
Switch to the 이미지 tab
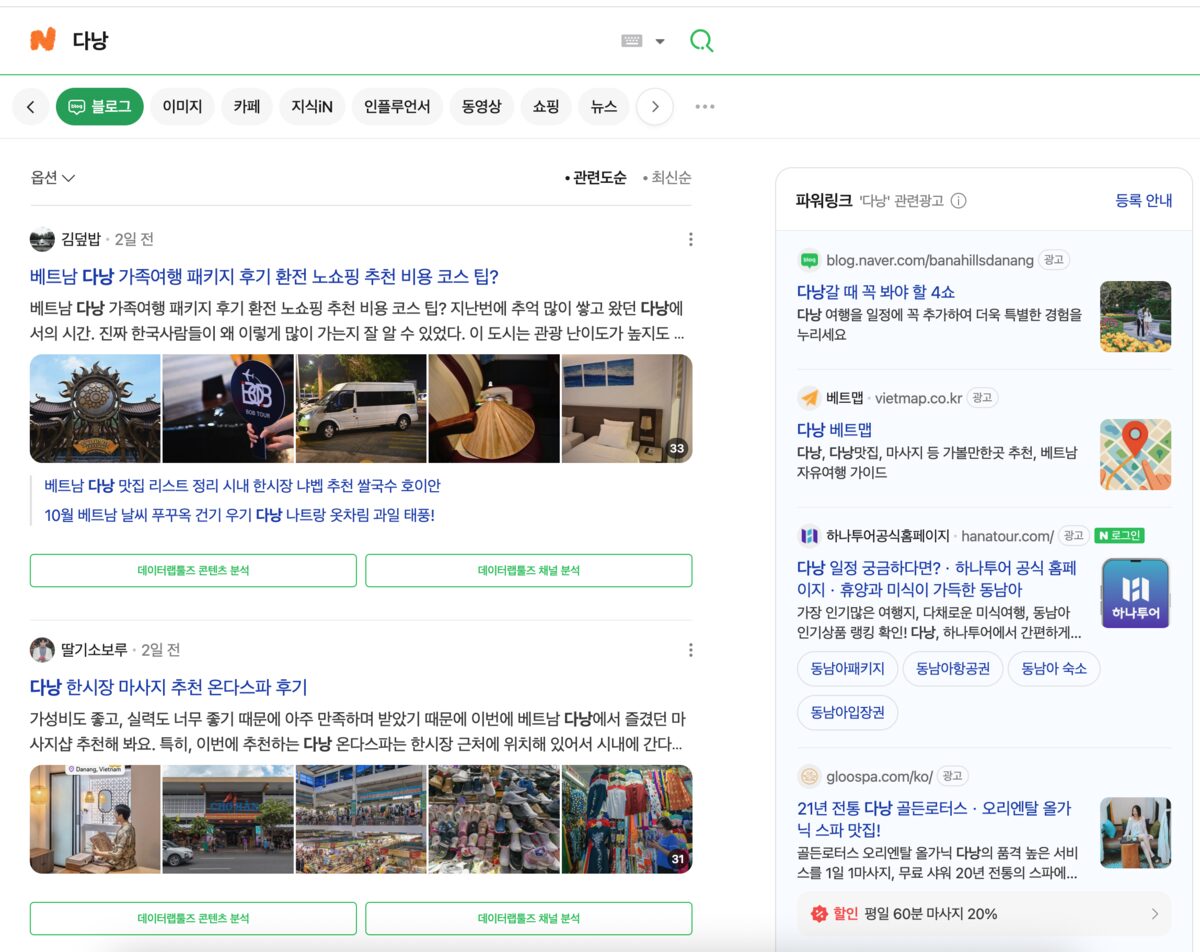pyautogui.click(x=183, y=107)
